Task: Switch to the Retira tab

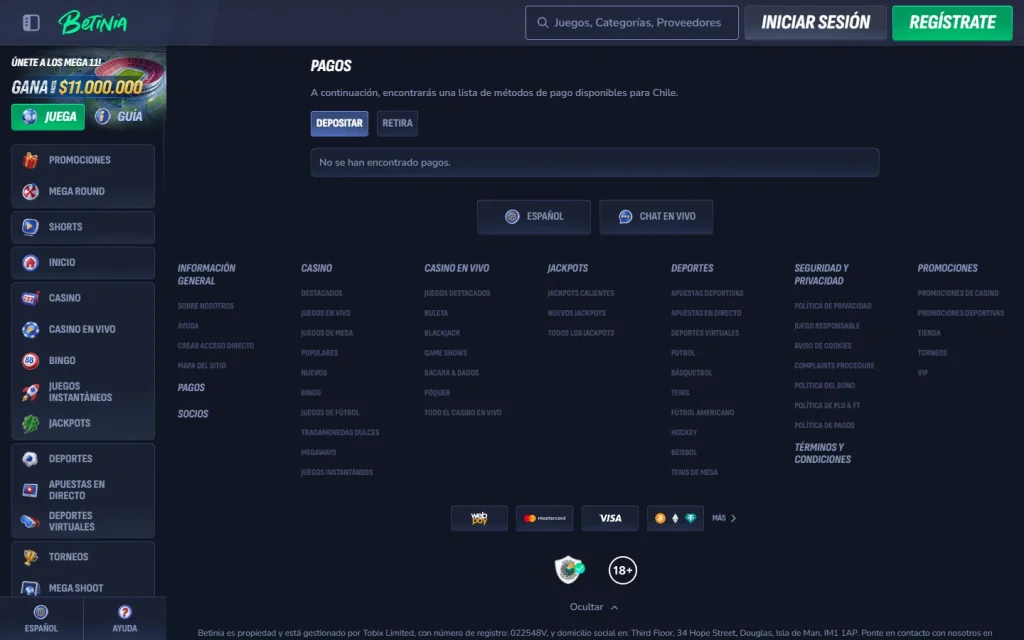Action: (397, 123)
